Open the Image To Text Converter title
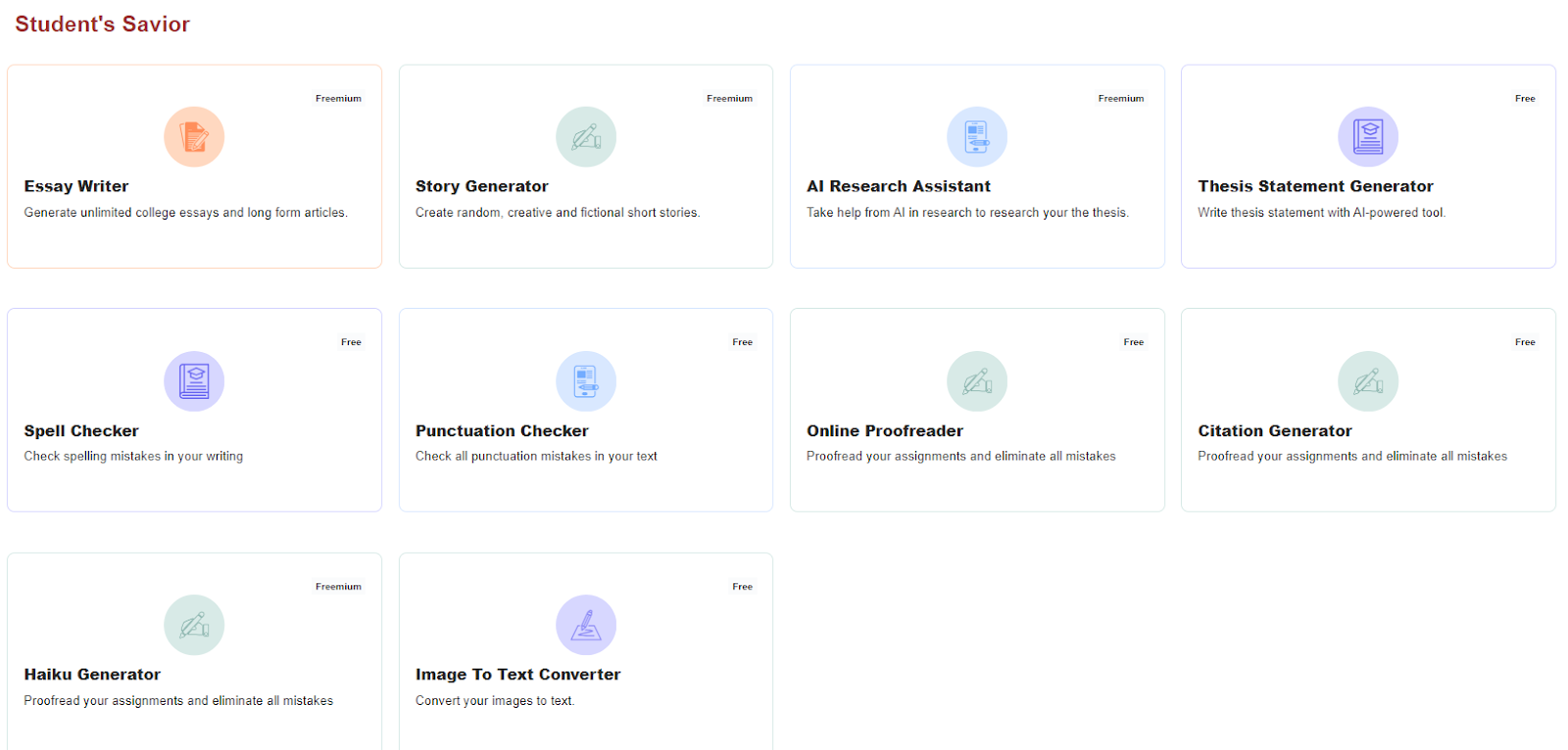This screenshot has height=750, width=1568. coord(517,675)
